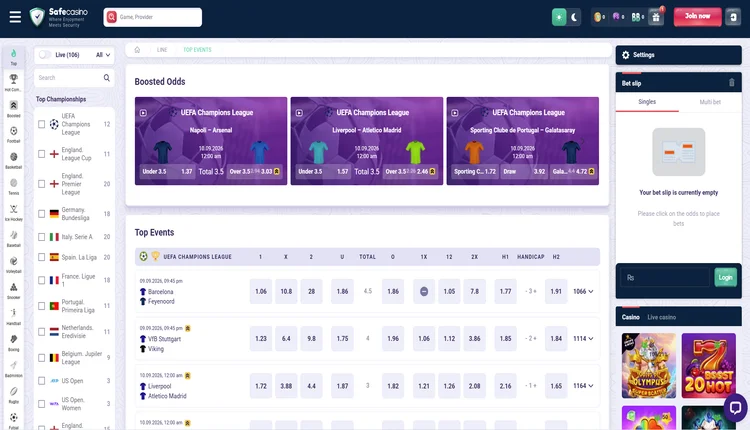750x430 pixels.
Task: Open Settings gear panel
Action: click(x=678, y=55)
